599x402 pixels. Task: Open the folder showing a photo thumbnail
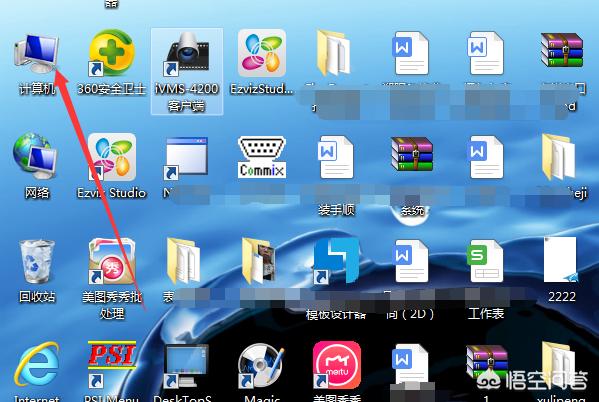point(259,261)
